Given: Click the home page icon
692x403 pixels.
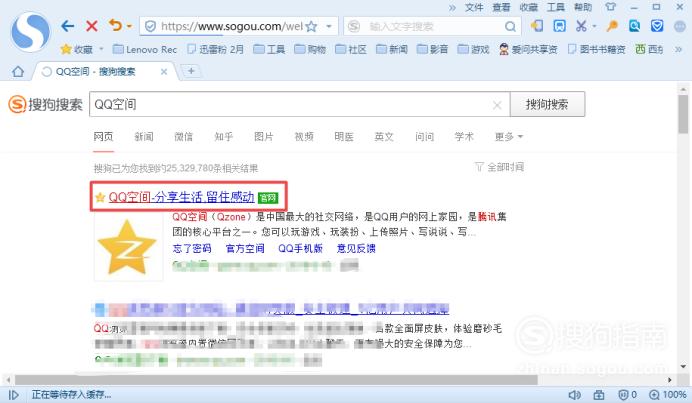Looking at the screenshot, I should point(18,72).
